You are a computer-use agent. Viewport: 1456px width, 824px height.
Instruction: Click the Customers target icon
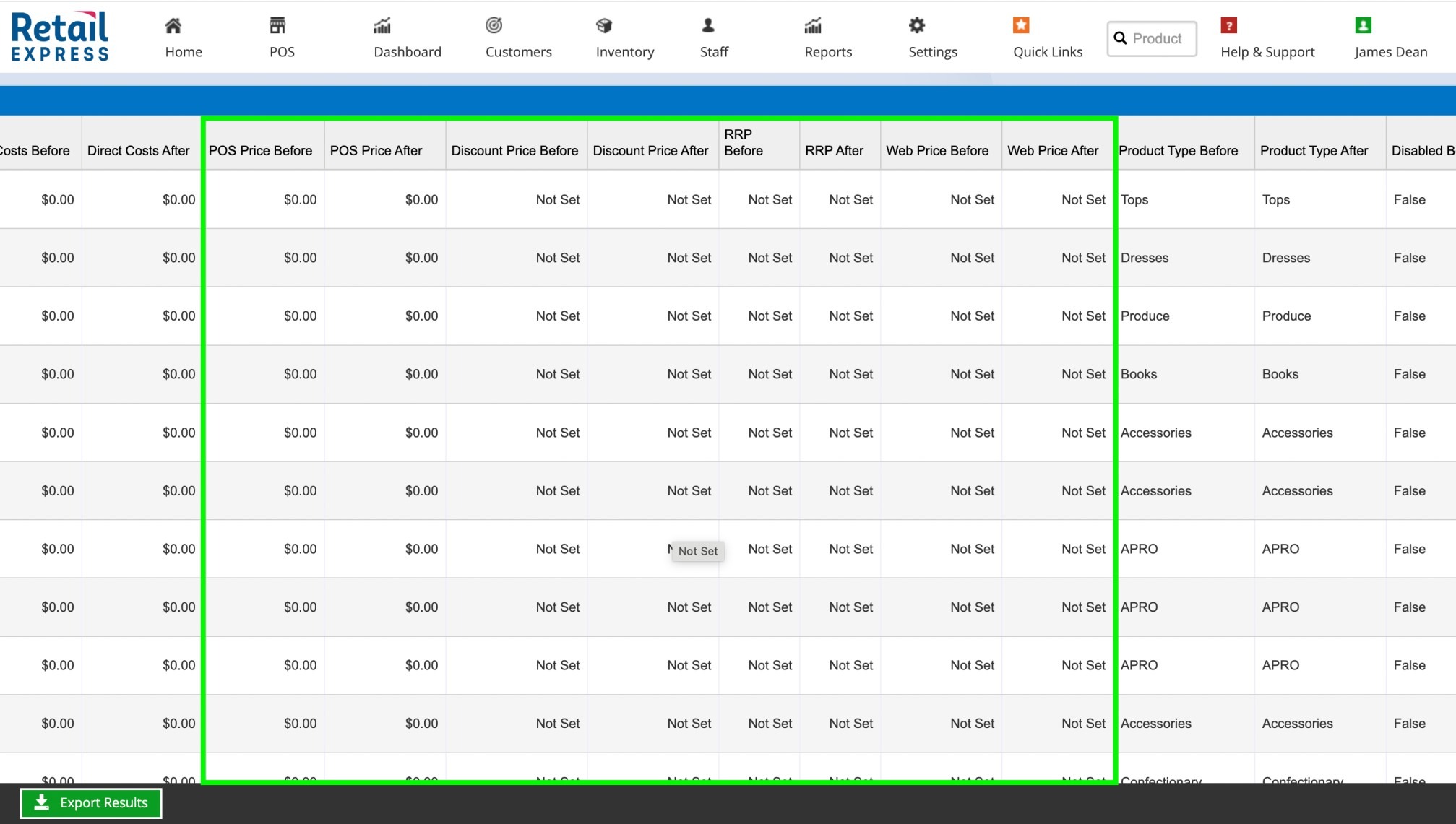click(x=494, y=26)
